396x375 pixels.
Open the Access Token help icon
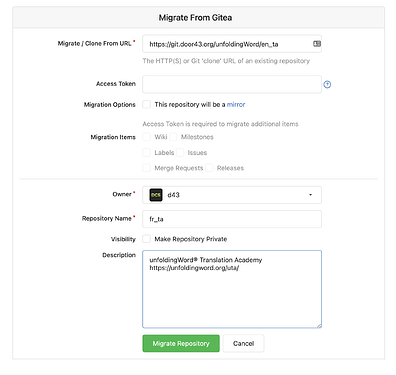coord(327,85)
